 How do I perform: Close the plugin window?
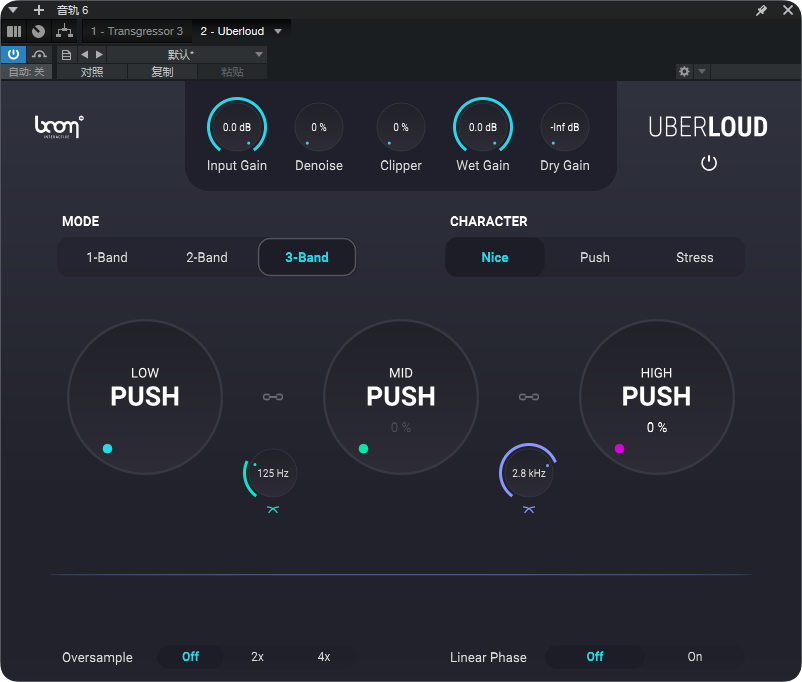788,10
